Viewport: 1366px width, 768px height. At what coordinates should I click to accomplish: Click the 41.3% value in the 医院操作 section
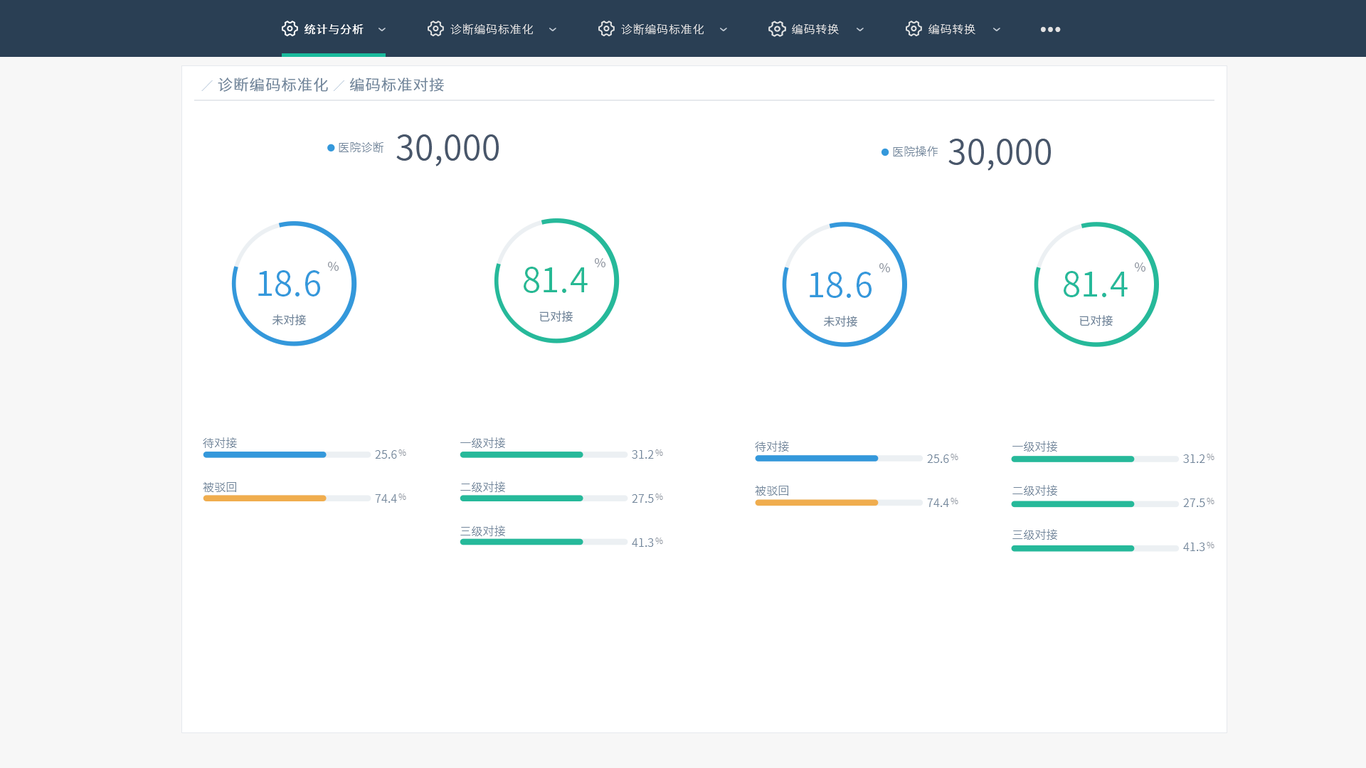1198,547
